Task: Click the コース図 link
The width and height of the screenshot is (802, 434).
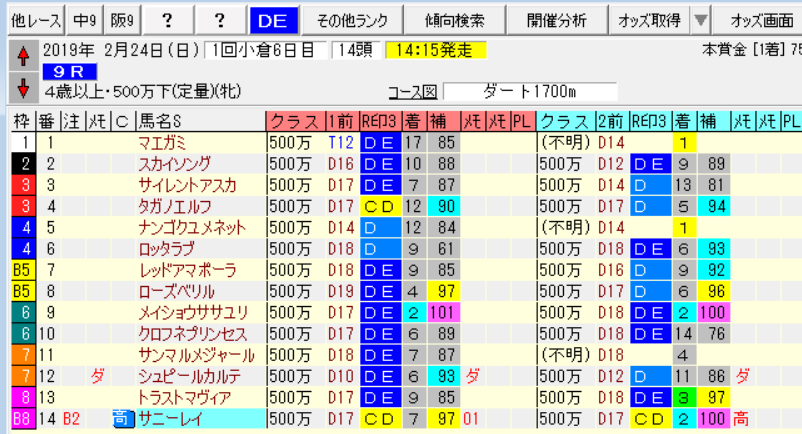Action: coord(413,92)
